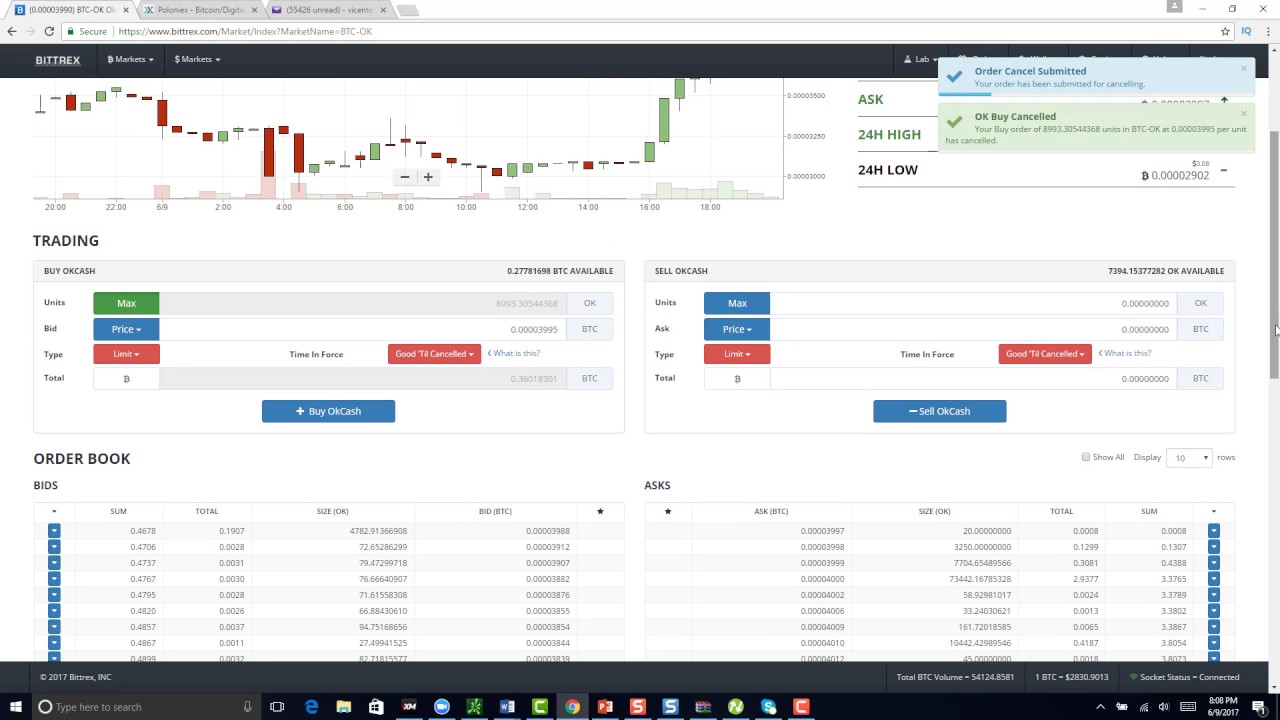
Task: Switch to the unread mail browser tab
Action: (328, 10)
